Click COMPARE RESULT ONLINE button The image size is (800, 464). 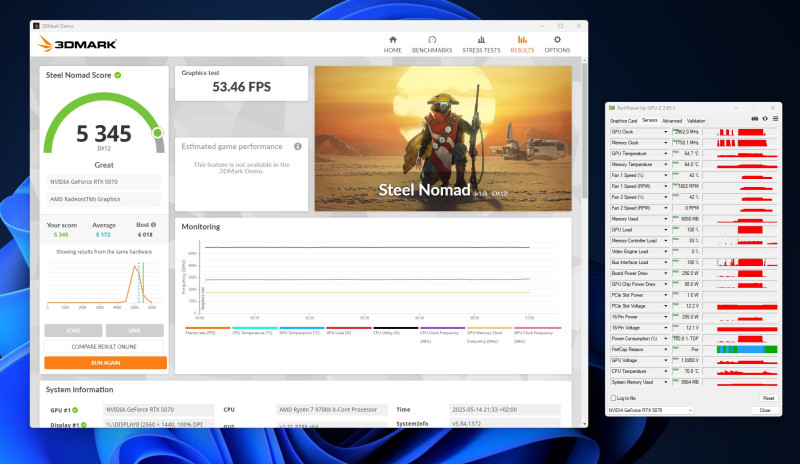[104, 347]
